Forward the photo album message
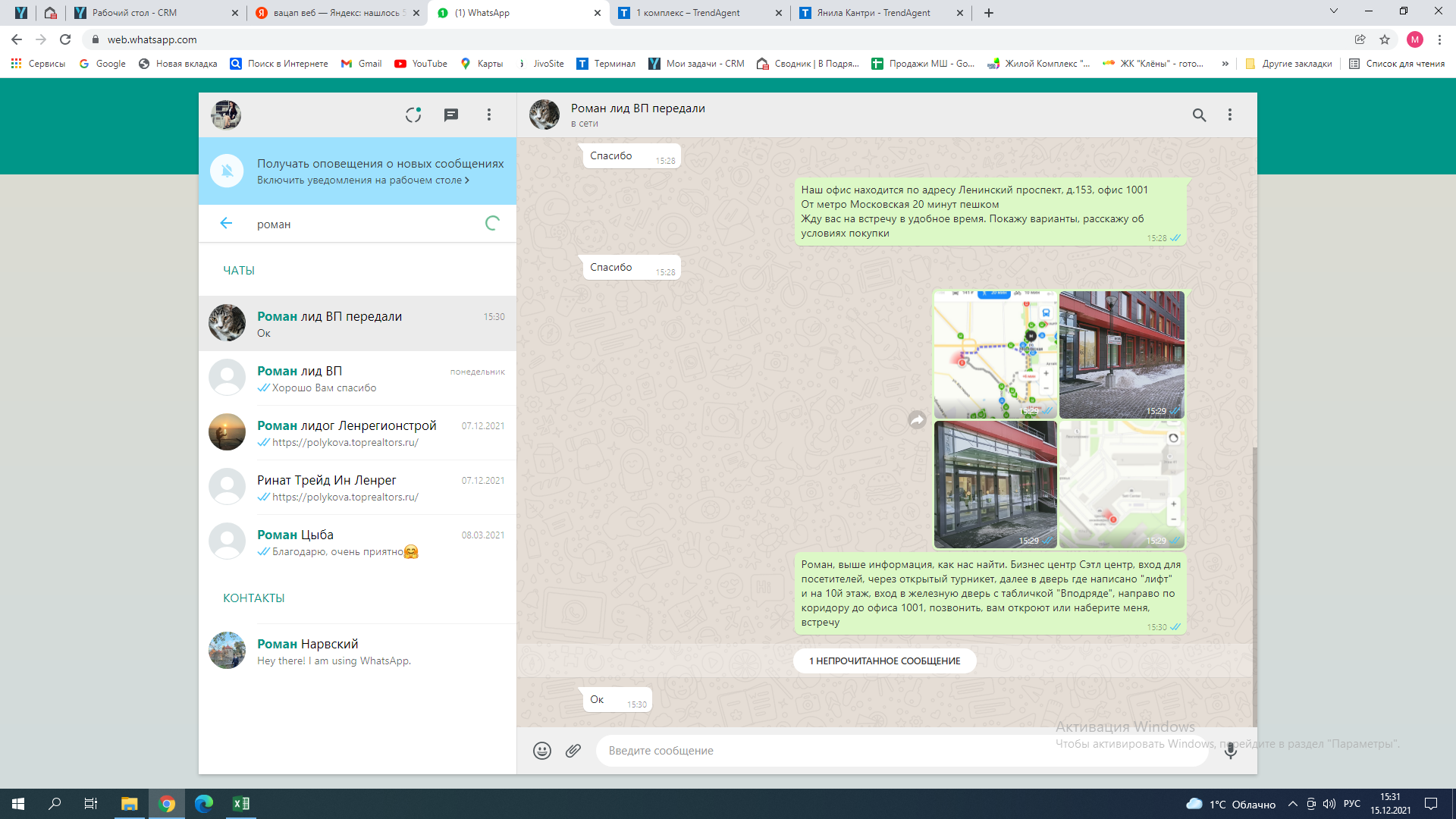The image size is (1456, 819). pos(918,420)
